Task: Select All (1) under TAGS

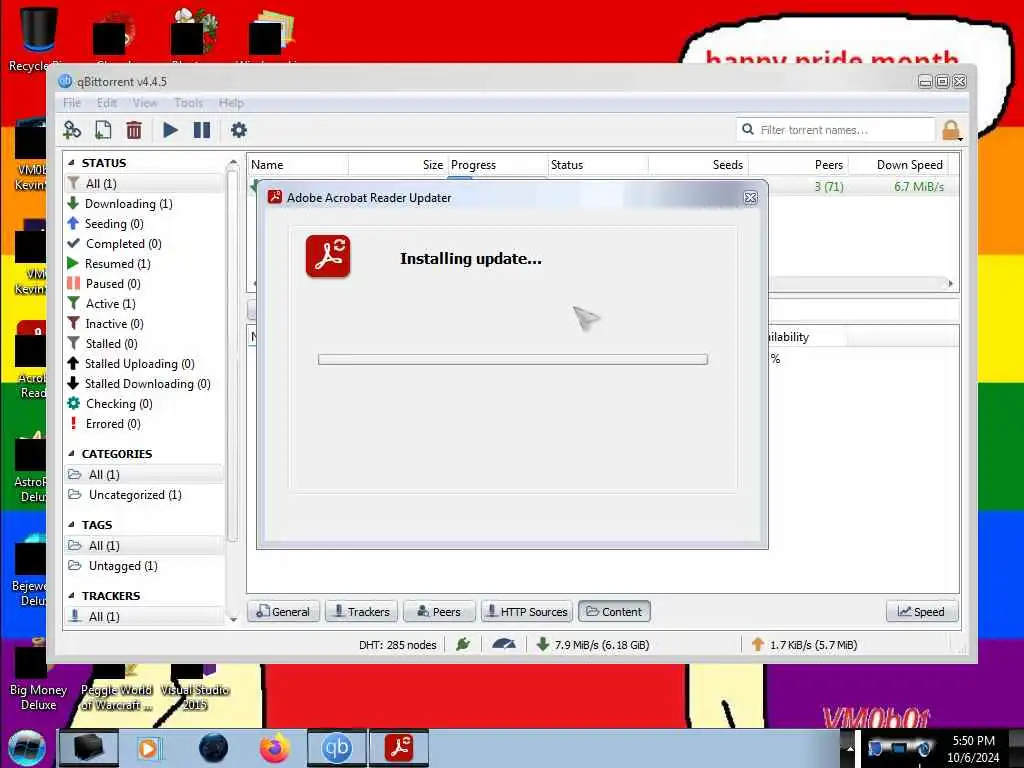Action: click(144, 546)
